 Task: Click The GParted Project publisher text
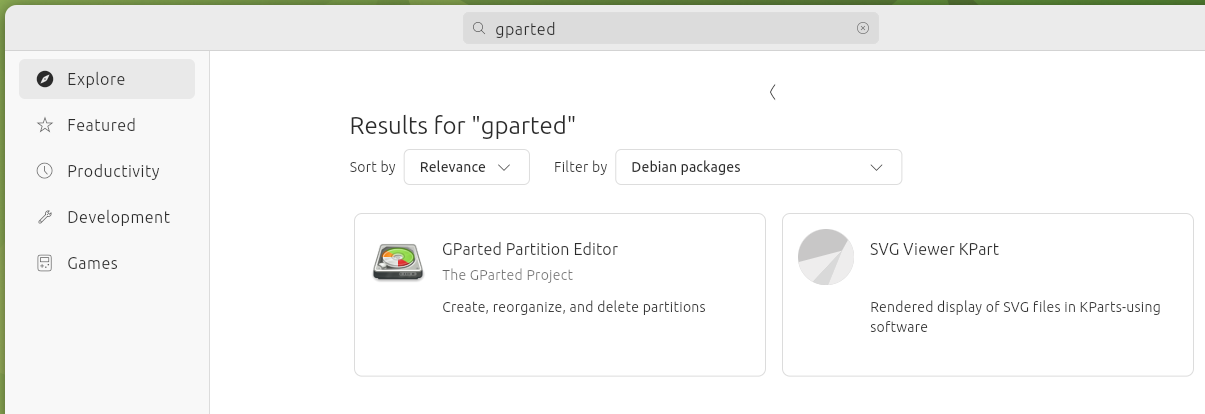(x=507, y=275)
